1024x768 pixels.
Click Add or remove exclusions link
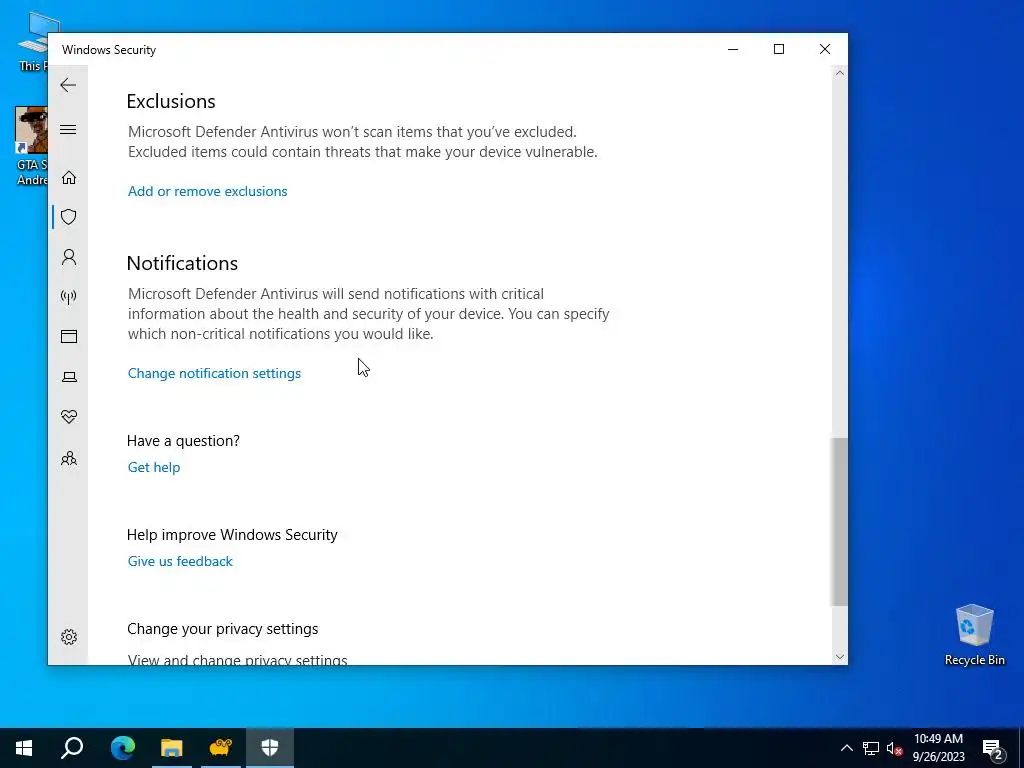pyautogui.click(x=208, y=191)
